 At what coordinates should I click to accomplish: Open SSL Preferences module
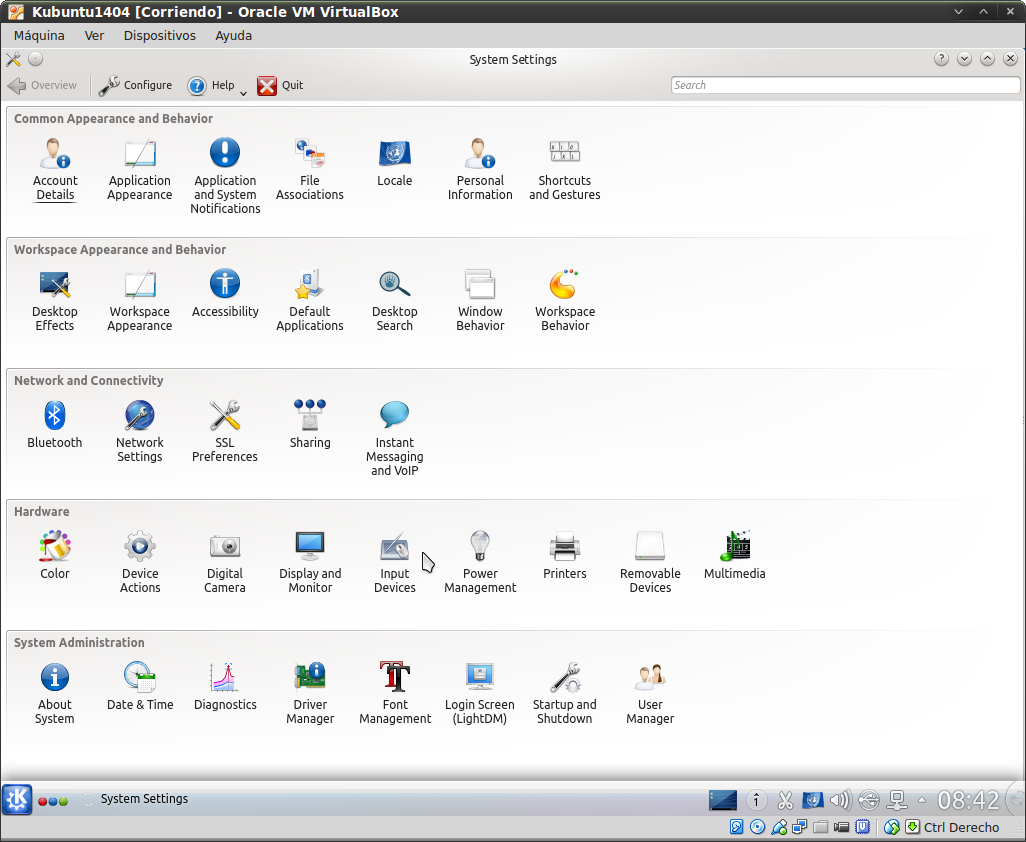(225, 430)
